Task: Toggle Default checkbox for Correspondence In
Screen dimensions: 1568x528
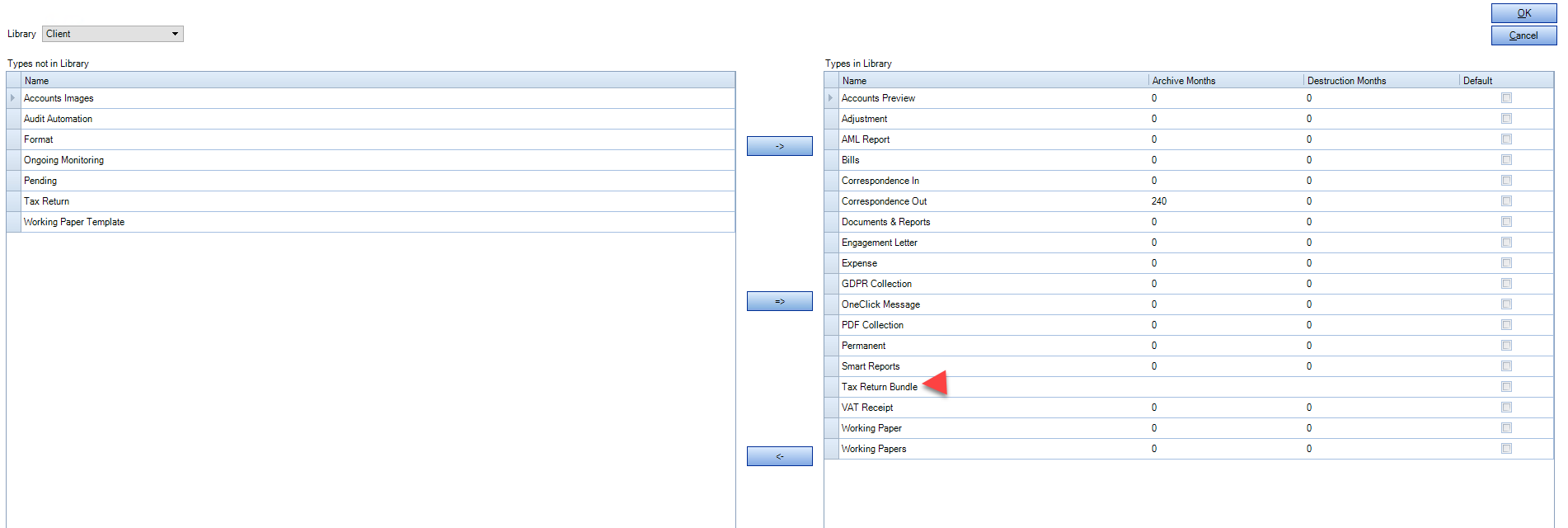Action: coord(1506,181)
